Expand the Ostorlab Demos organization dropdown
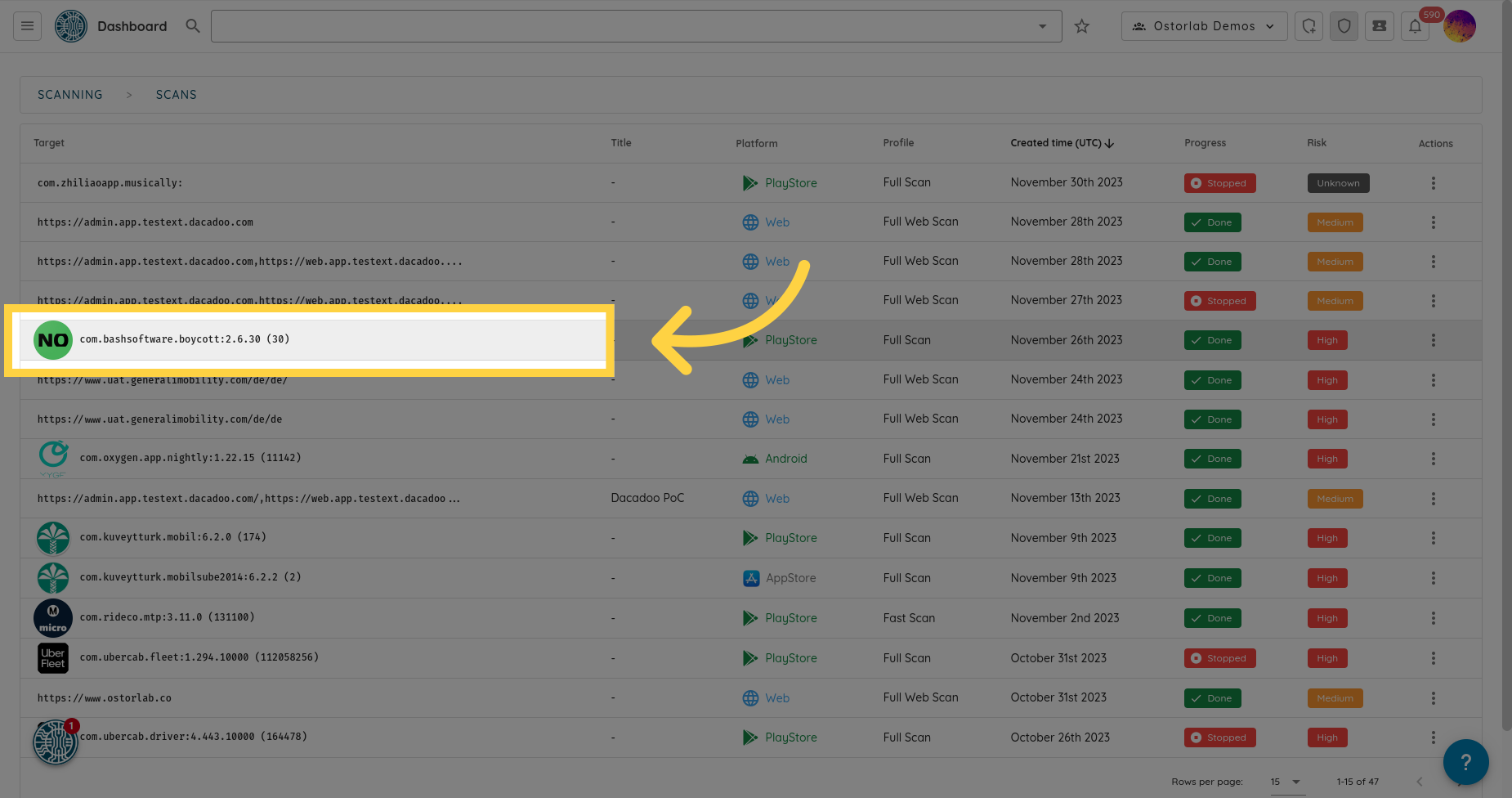The image size is (1512, 798). (x=1204, y=26)
